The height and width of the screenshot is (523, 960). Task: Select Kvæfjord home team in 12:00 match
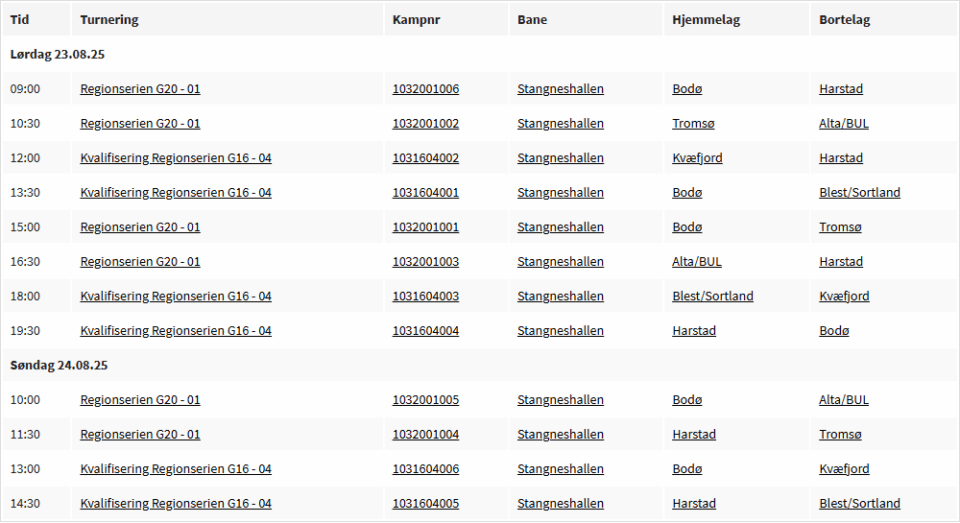pos(697,158)
